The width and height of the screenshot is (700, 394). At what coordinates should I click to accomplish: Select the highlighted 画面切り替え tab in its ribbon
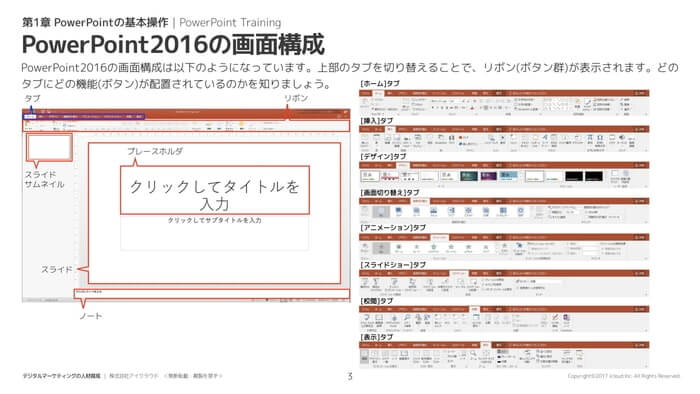click(420, 201)
